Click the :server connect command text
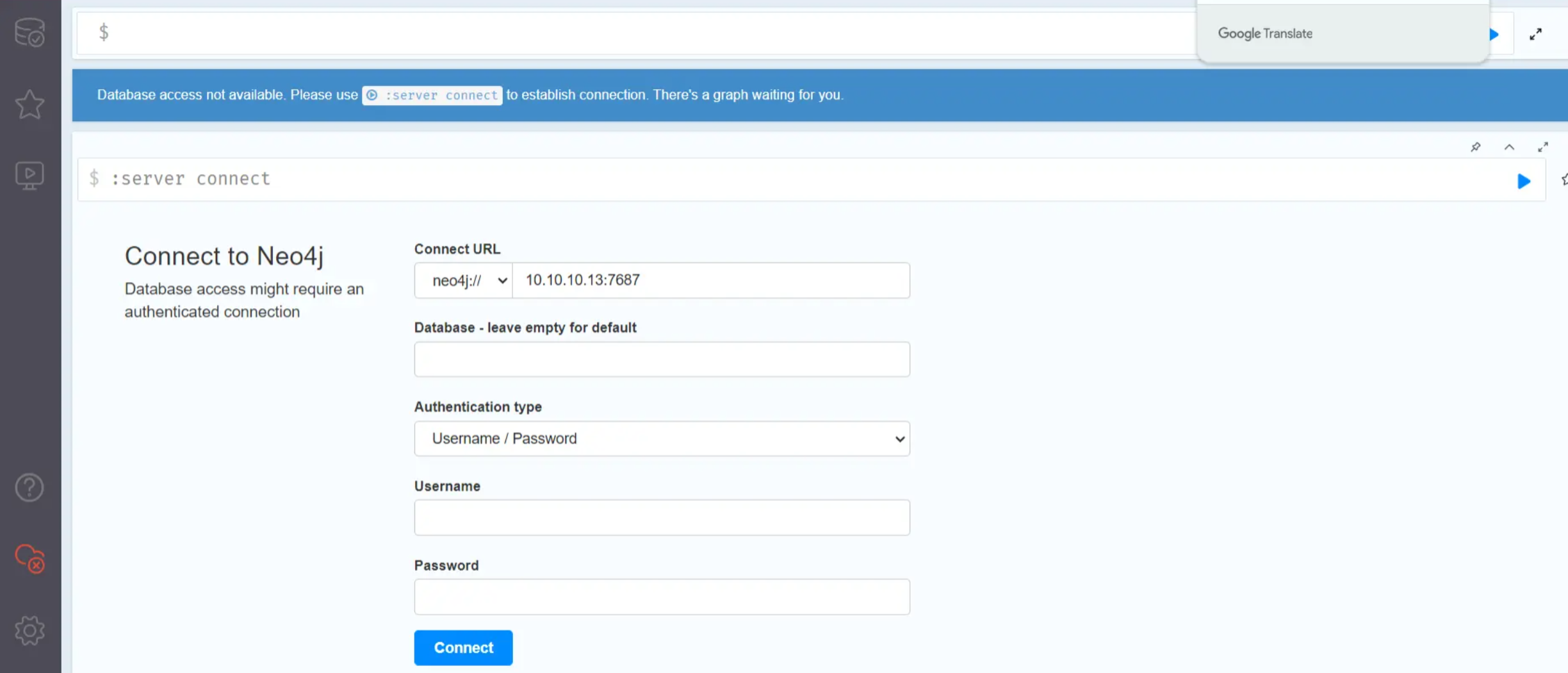Image resolution: width=1568 pixels, height=673 pixels. click(190, 178)
